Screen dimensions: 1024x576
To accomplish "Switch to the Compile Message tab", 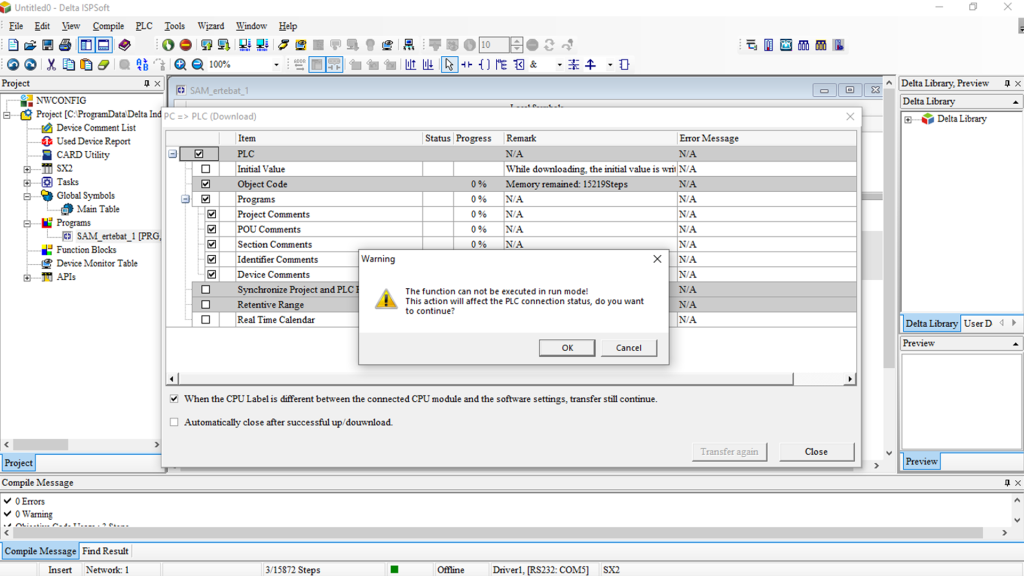I will click(x=40, y=551).
